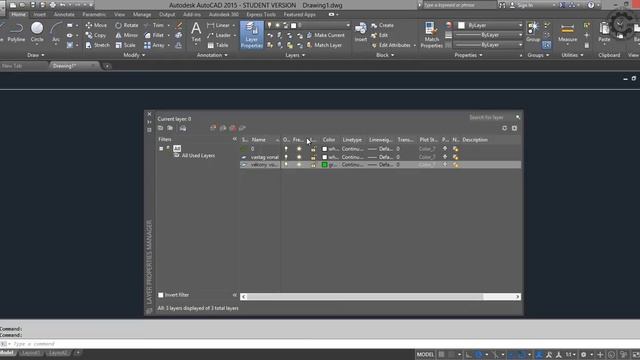This screenshot has height=360, width=640.
Task: Open the Annotate ribbon tab
Action: (x=64, y=14)
